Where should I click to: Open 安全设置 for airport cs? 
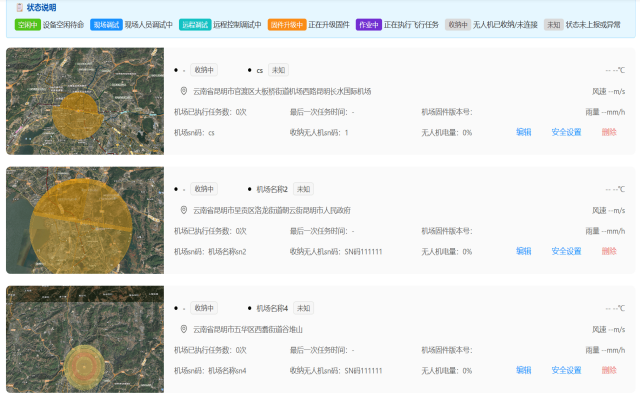(566, 132)
